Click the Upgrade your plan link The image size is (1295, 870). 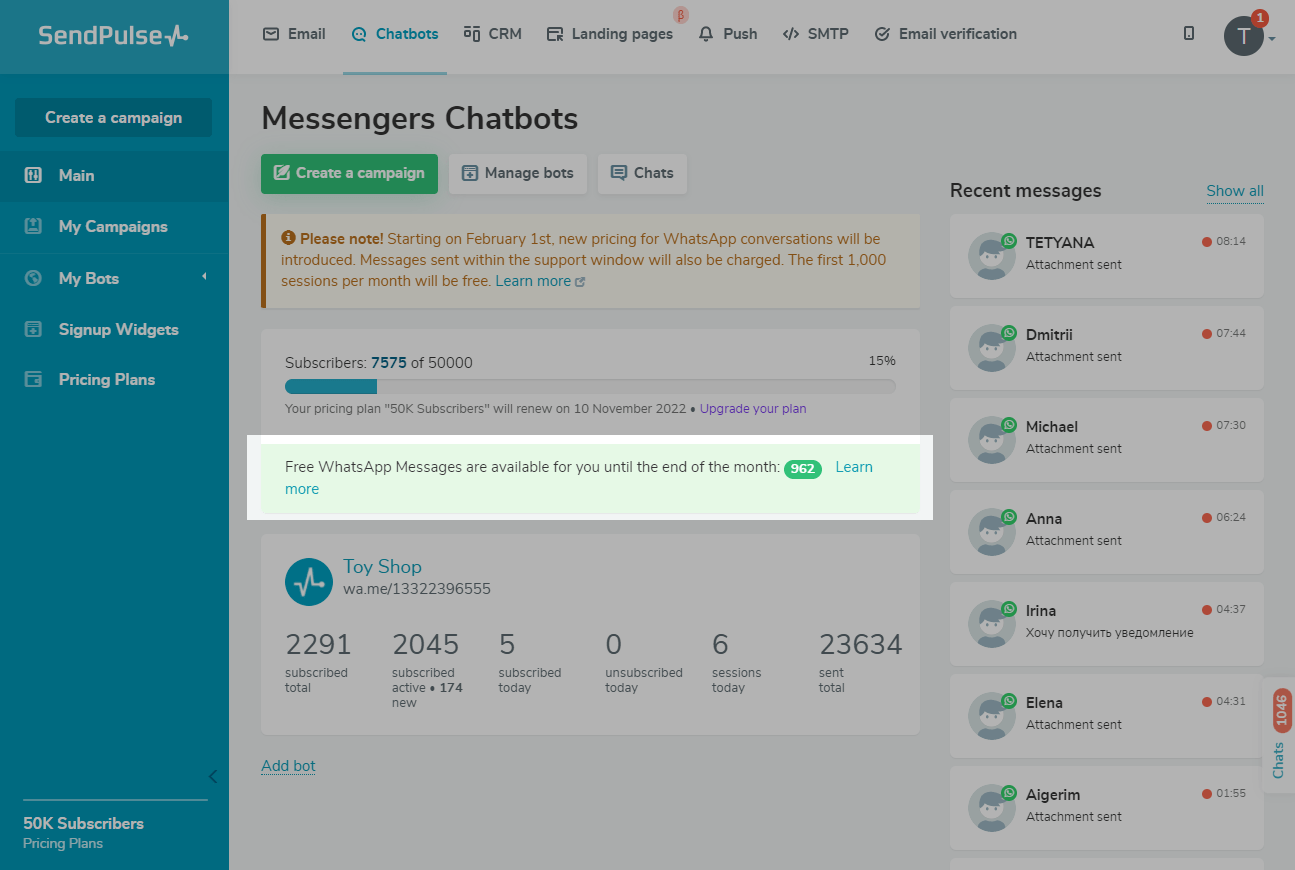tap(753, 409)
